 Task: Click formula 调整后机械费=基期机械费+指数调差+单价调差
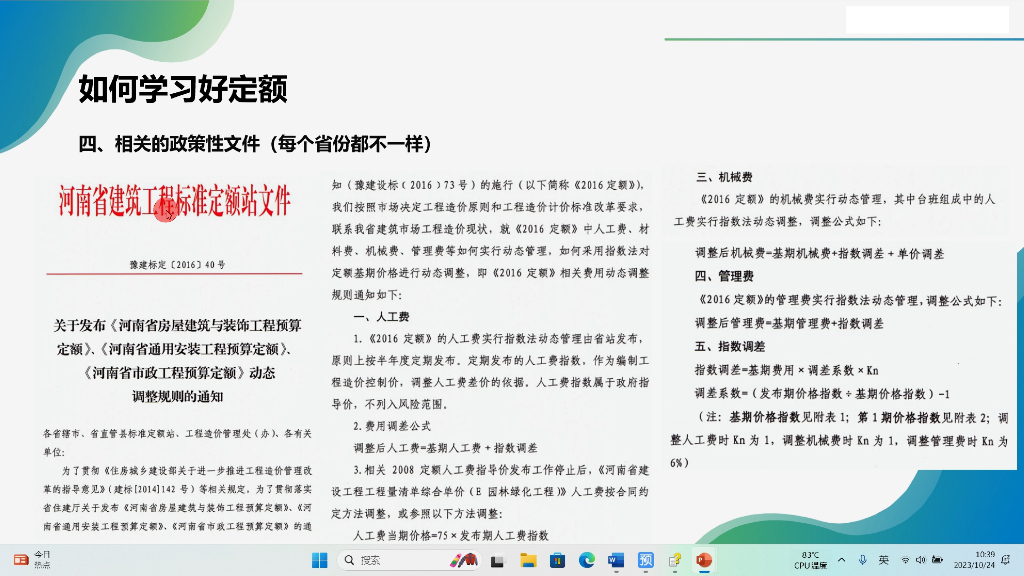click(x=820, y=254)
